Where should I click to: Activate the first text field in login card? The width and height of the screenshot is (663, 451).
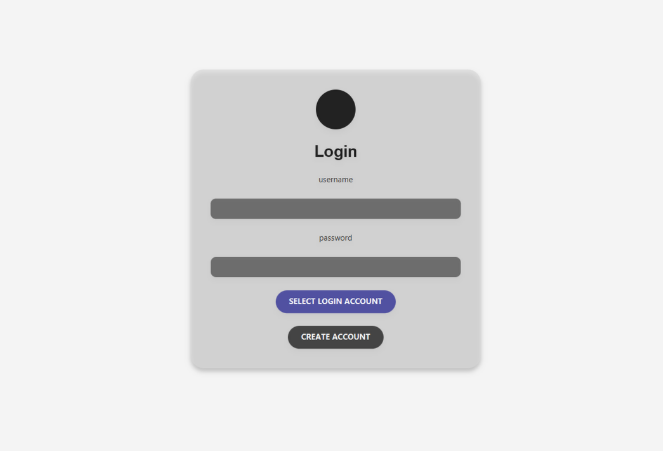tap(335, 209)
